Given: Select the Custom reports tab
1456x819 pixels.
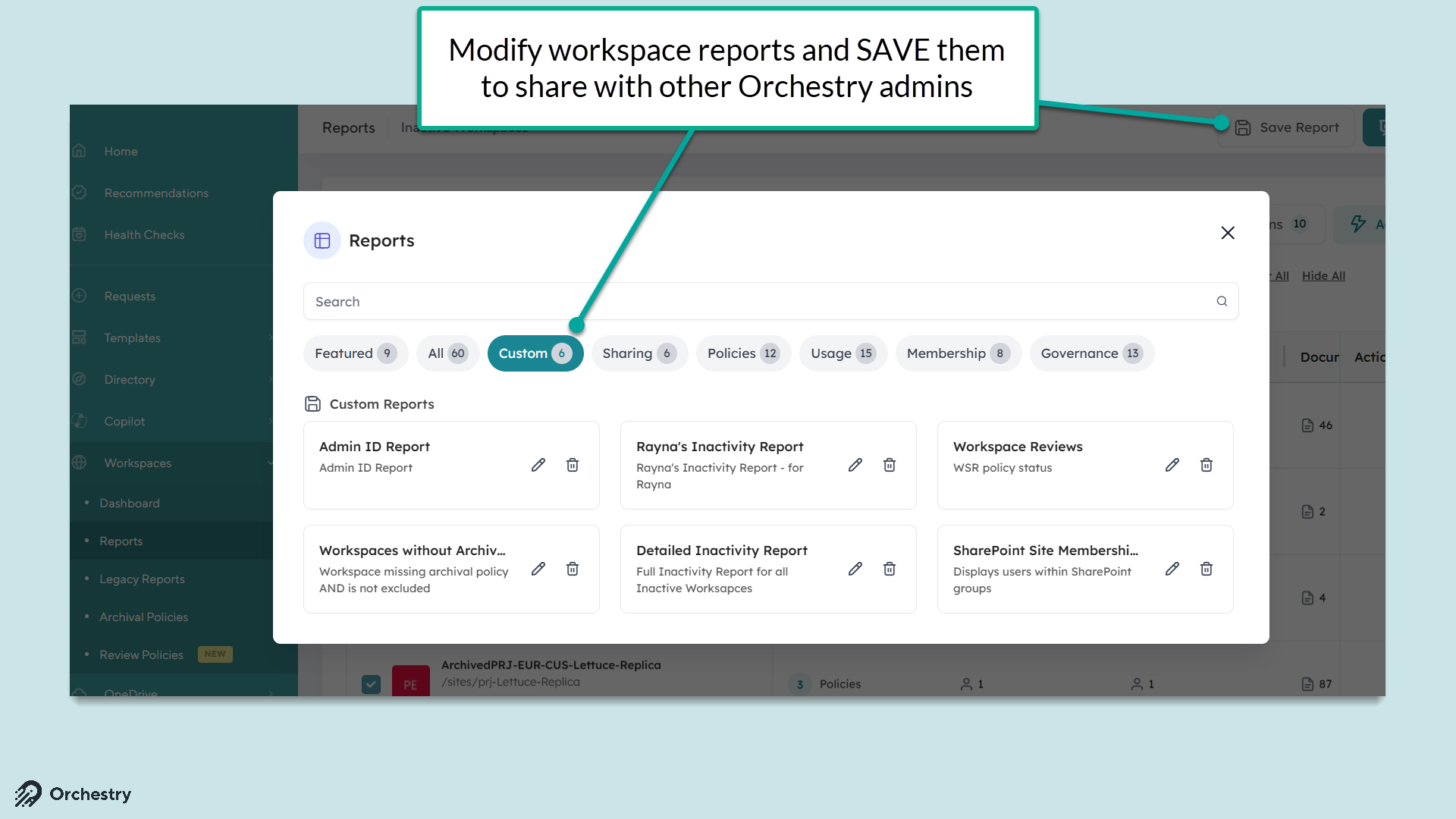Looking at the screenshot, I should [535, 353].
